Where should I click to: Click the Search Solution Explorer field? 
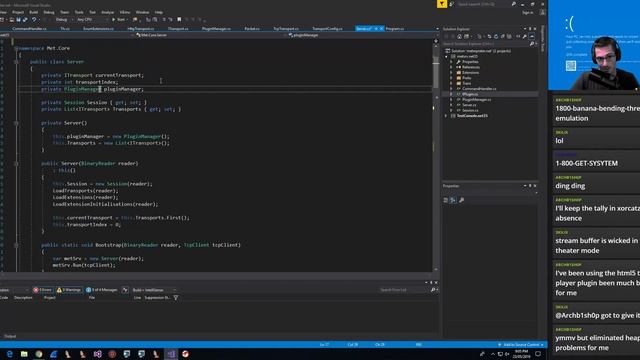(x=489, y=44)
